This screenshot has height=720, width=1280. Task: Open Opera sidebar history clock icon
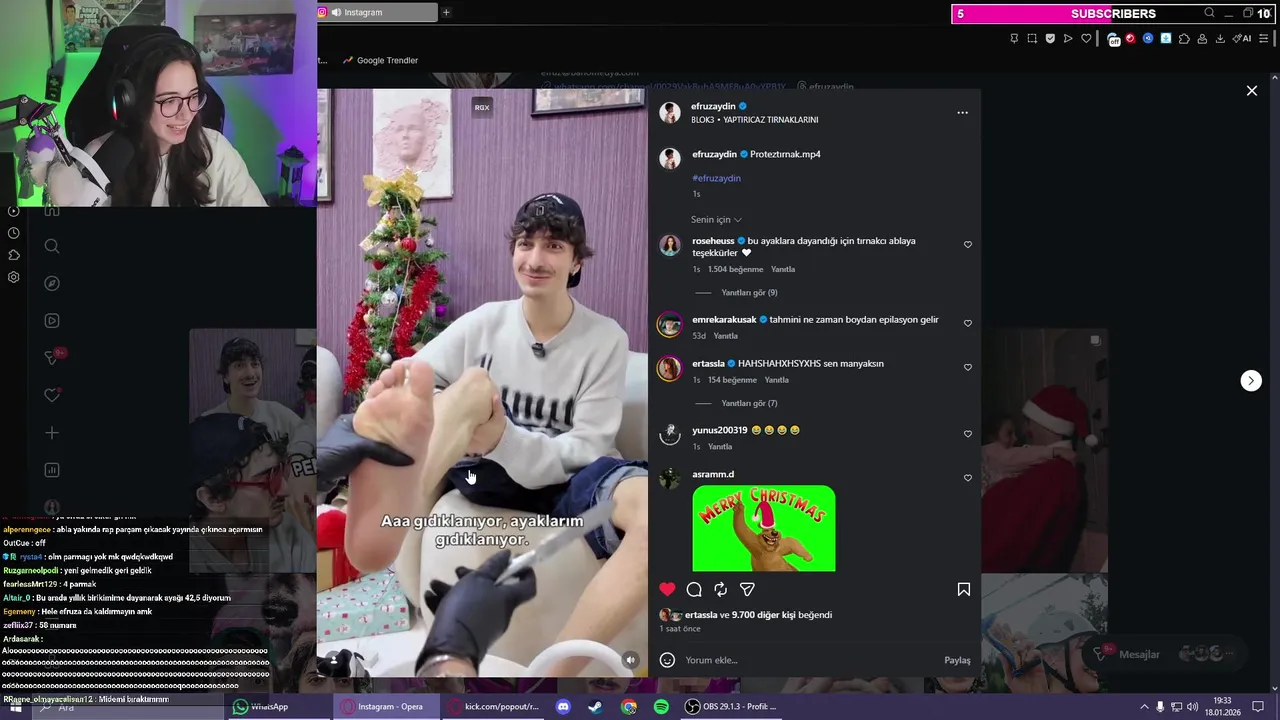[x=13, y=233]
